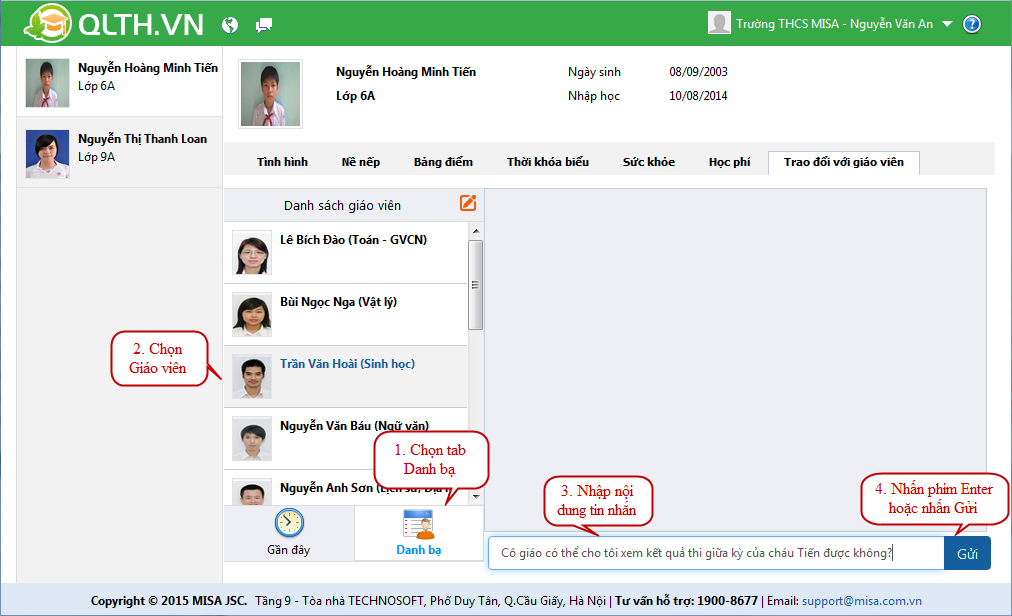The height and width of the screenshot is (616, 1012).
Task: Click the teacher list scroll up arrow
Action: (476, 231)
